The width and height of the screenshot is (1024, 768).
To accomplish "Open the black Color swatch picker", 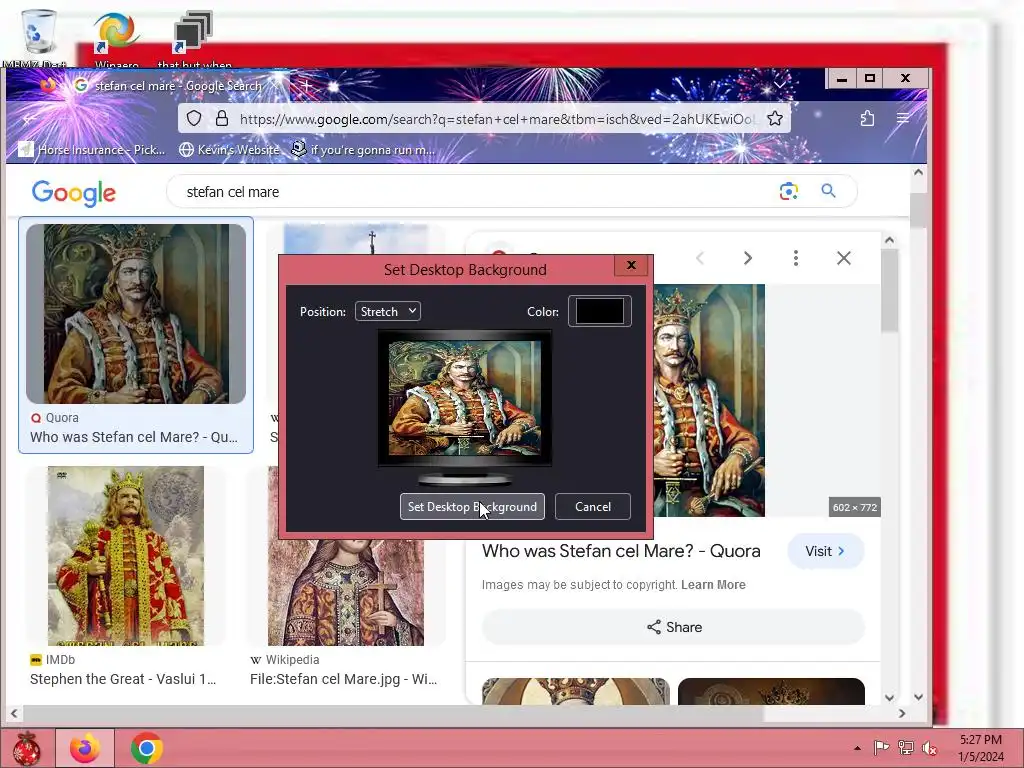I will click(600, 311).
